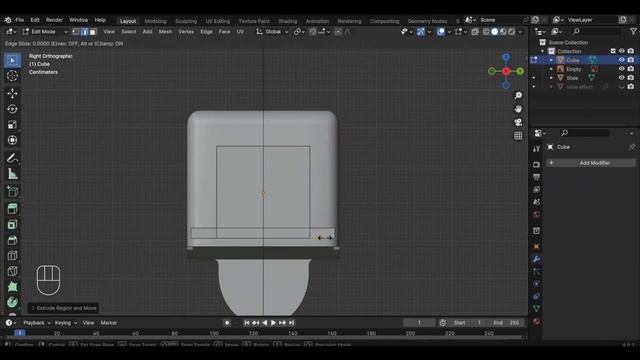Activate the Transform tool
The width and height of the screenshot is (640, 360).
click(12, 140)
